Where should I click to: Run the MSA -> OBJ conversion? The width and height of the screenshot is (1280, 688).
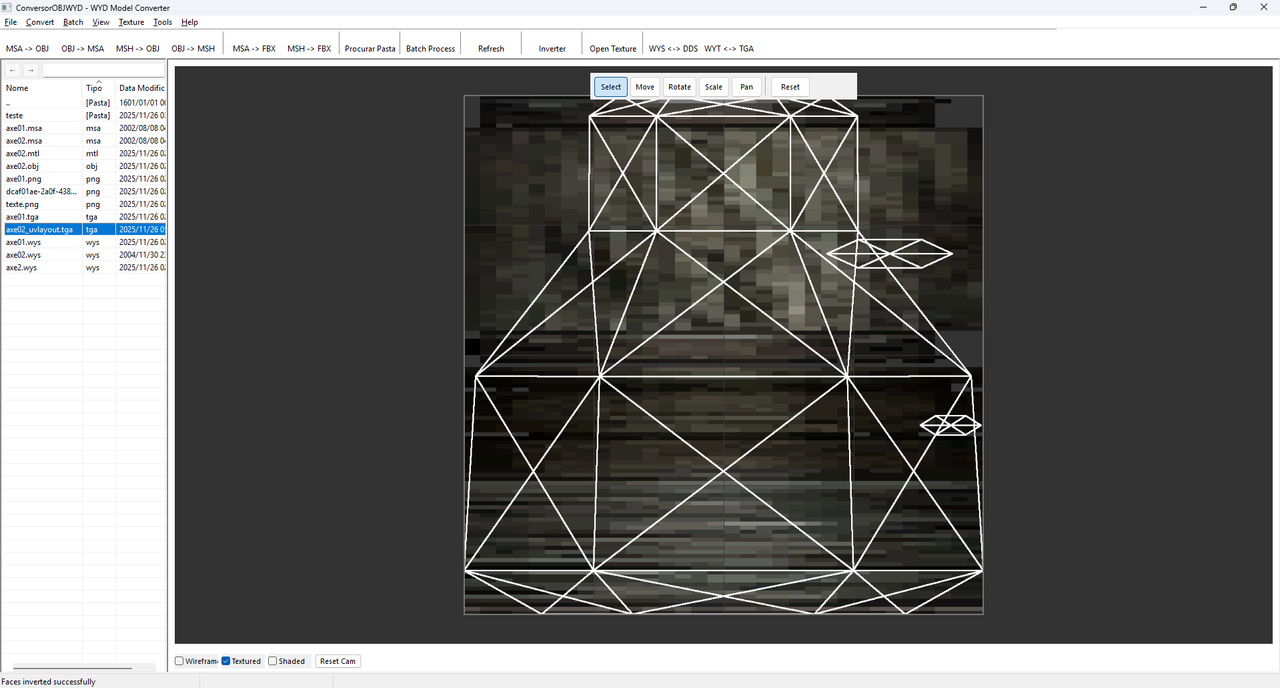pos(27,48)
